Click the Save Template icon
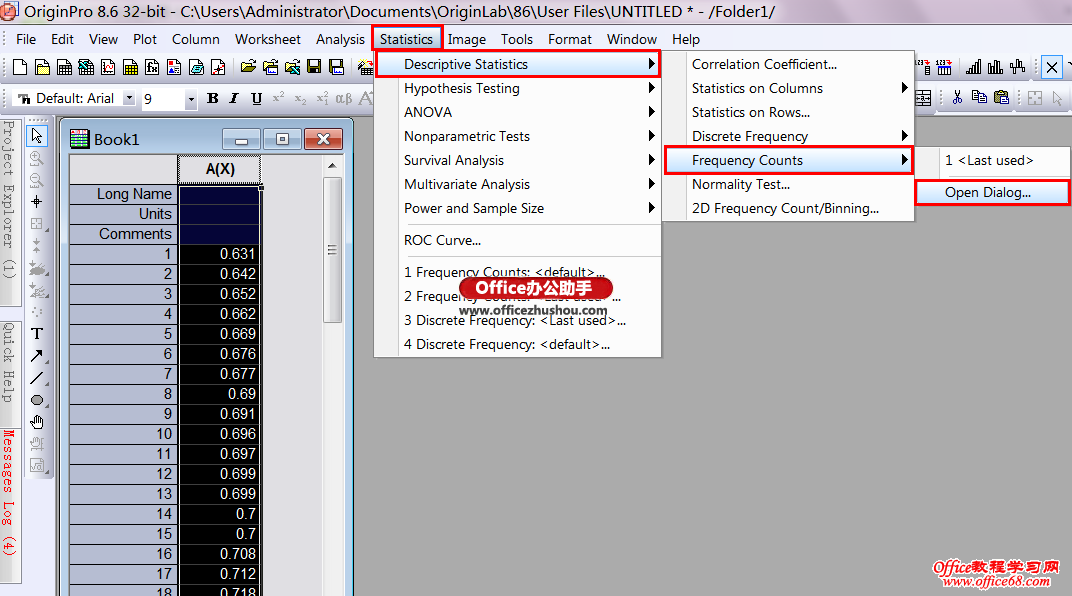This screenshot has height=596, width=1072. (x=336, y=67)
